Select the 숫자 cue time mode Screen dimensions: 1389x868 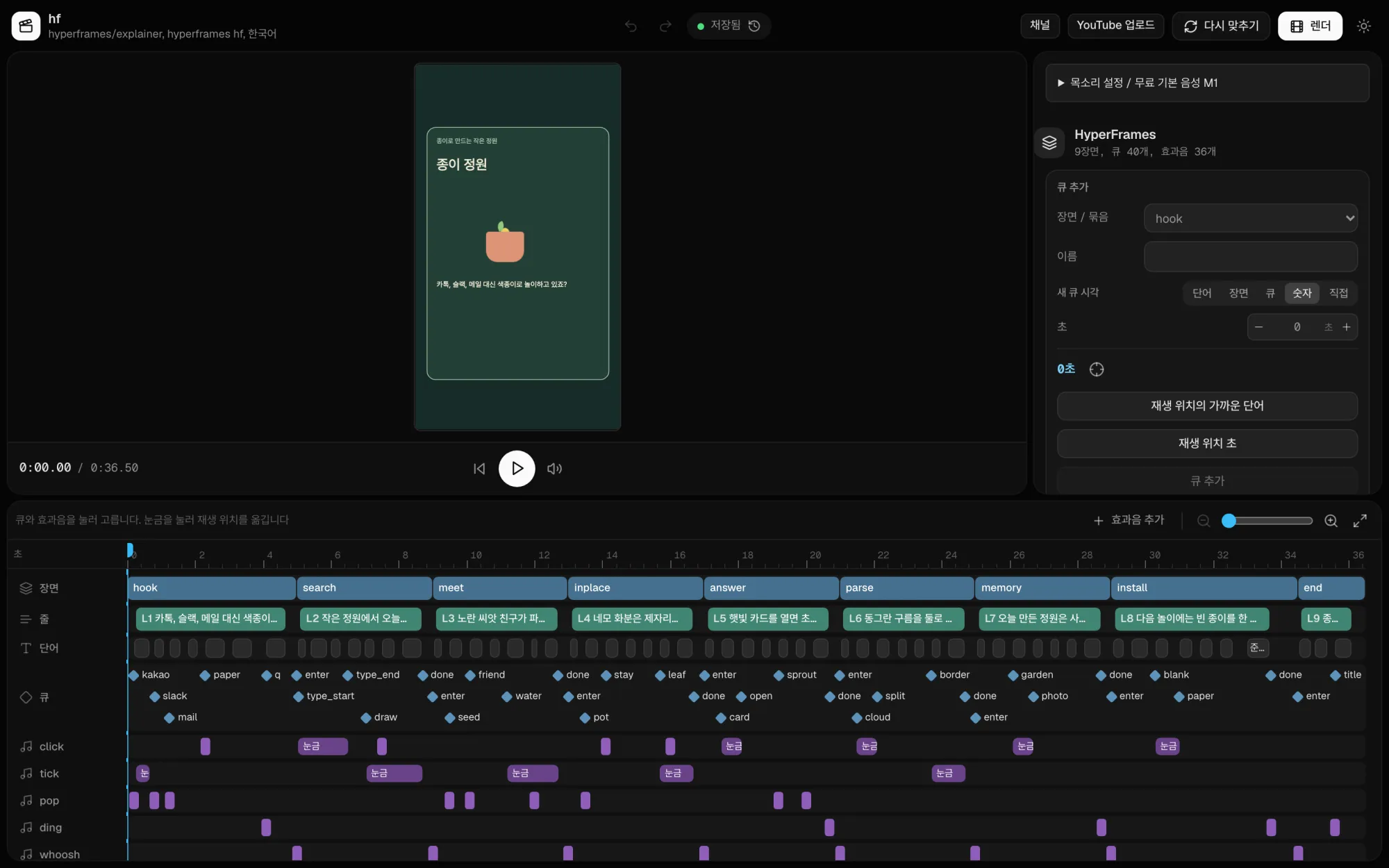1301,293
